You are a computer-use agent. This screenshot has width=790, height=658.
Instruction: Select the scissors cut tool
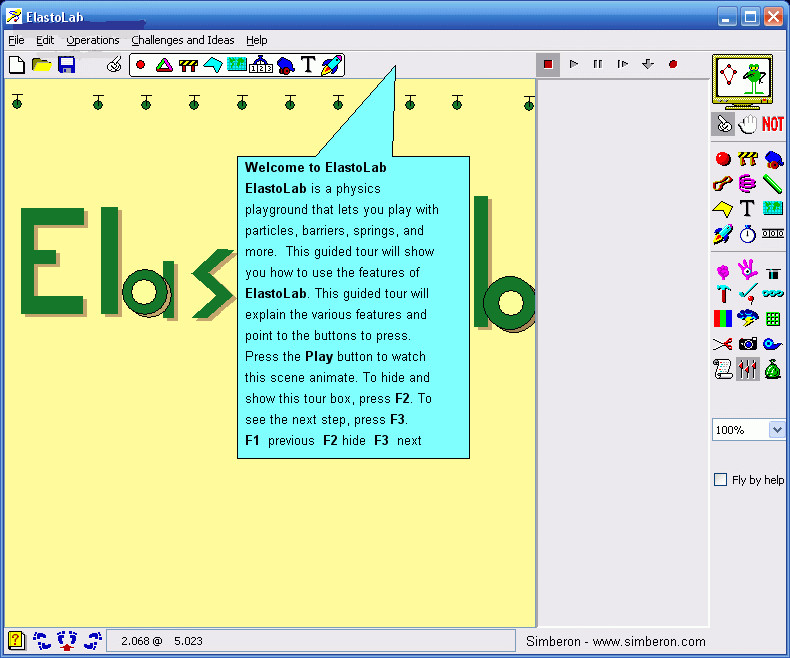pyautogui.click(x=722, y=344)
